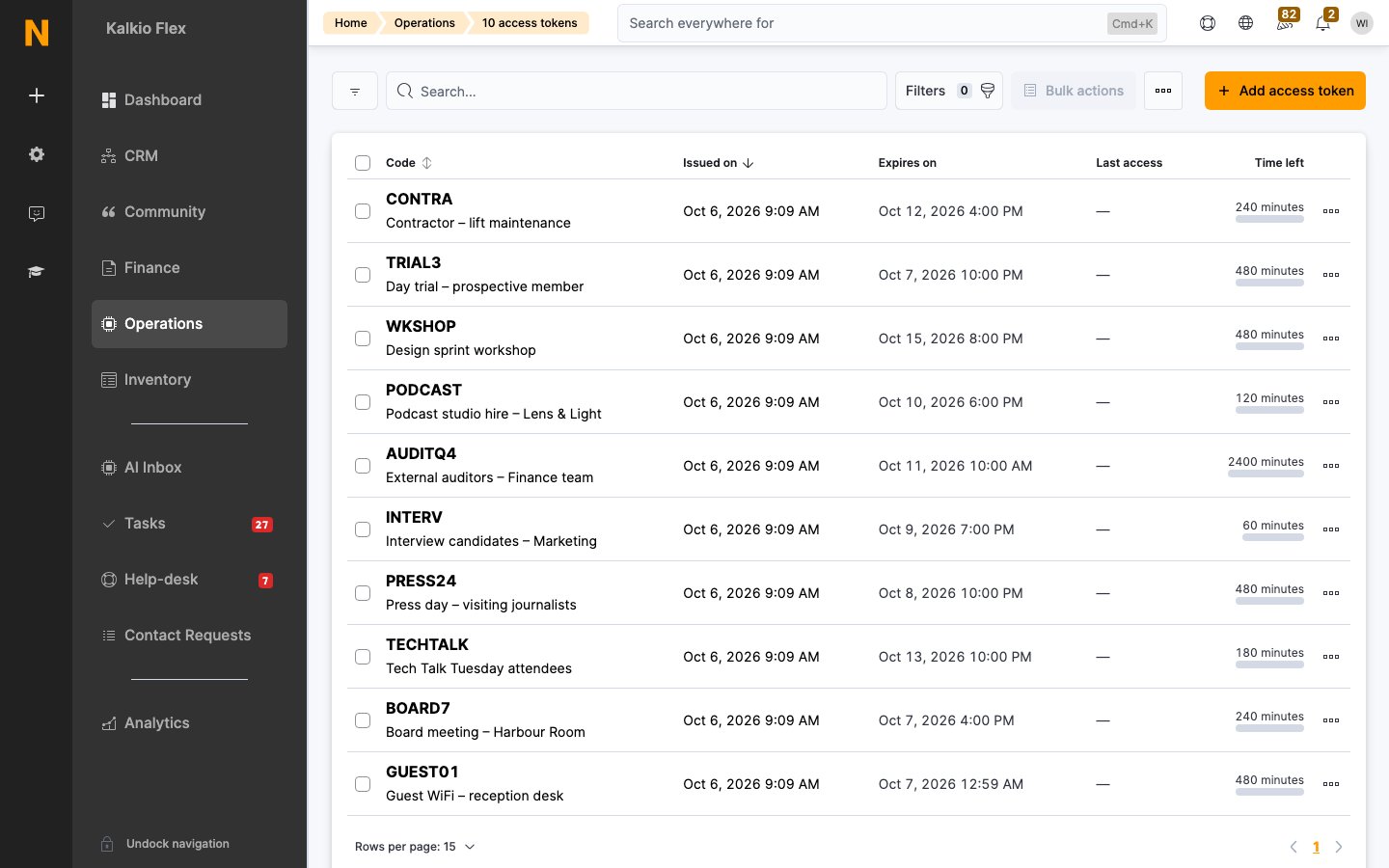Open the Filters dropdown
The image size is (1389, 868).
[949, 91]
